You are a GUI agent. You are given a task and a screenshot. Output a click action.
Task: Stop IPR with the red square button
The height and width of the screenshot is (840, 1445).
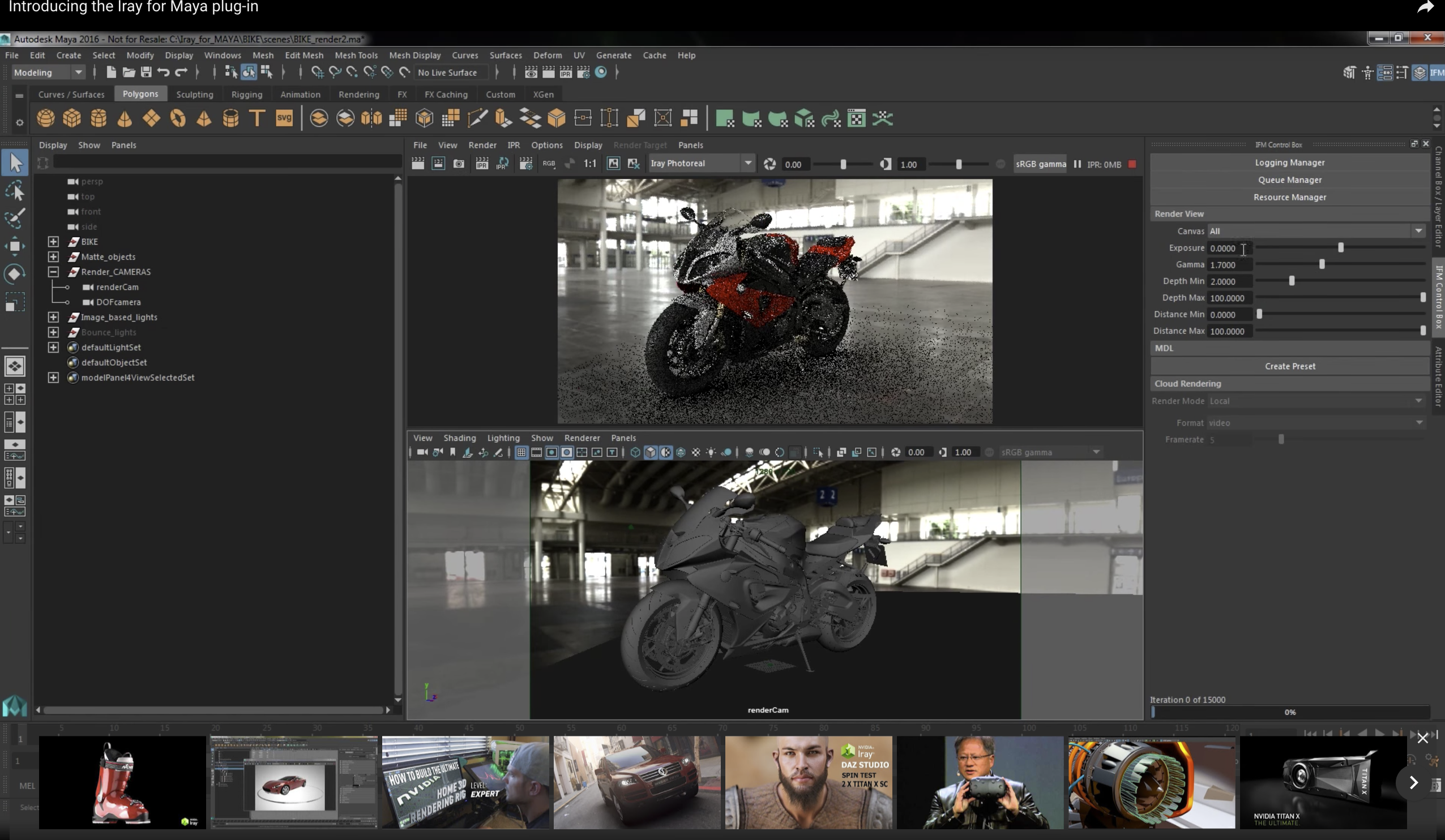(x=1132, y=164)
